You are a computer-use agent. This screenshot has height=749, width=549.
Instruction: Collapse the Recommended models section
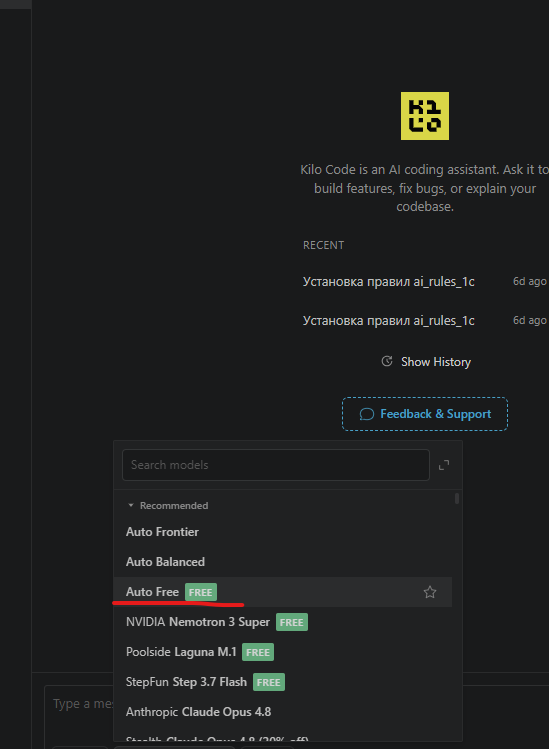(x=131, y=505)
